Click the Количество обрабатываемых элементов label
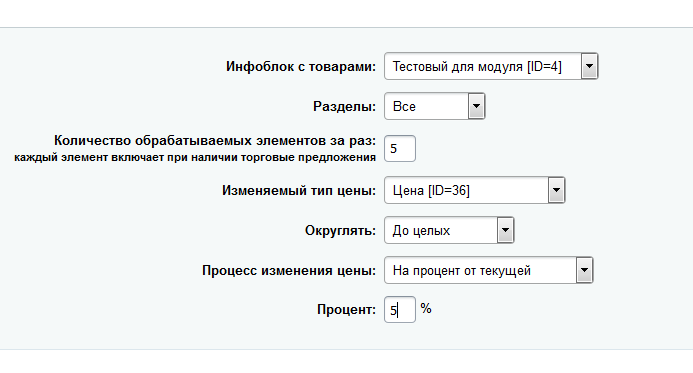693x373 pixels. (215, 141)
